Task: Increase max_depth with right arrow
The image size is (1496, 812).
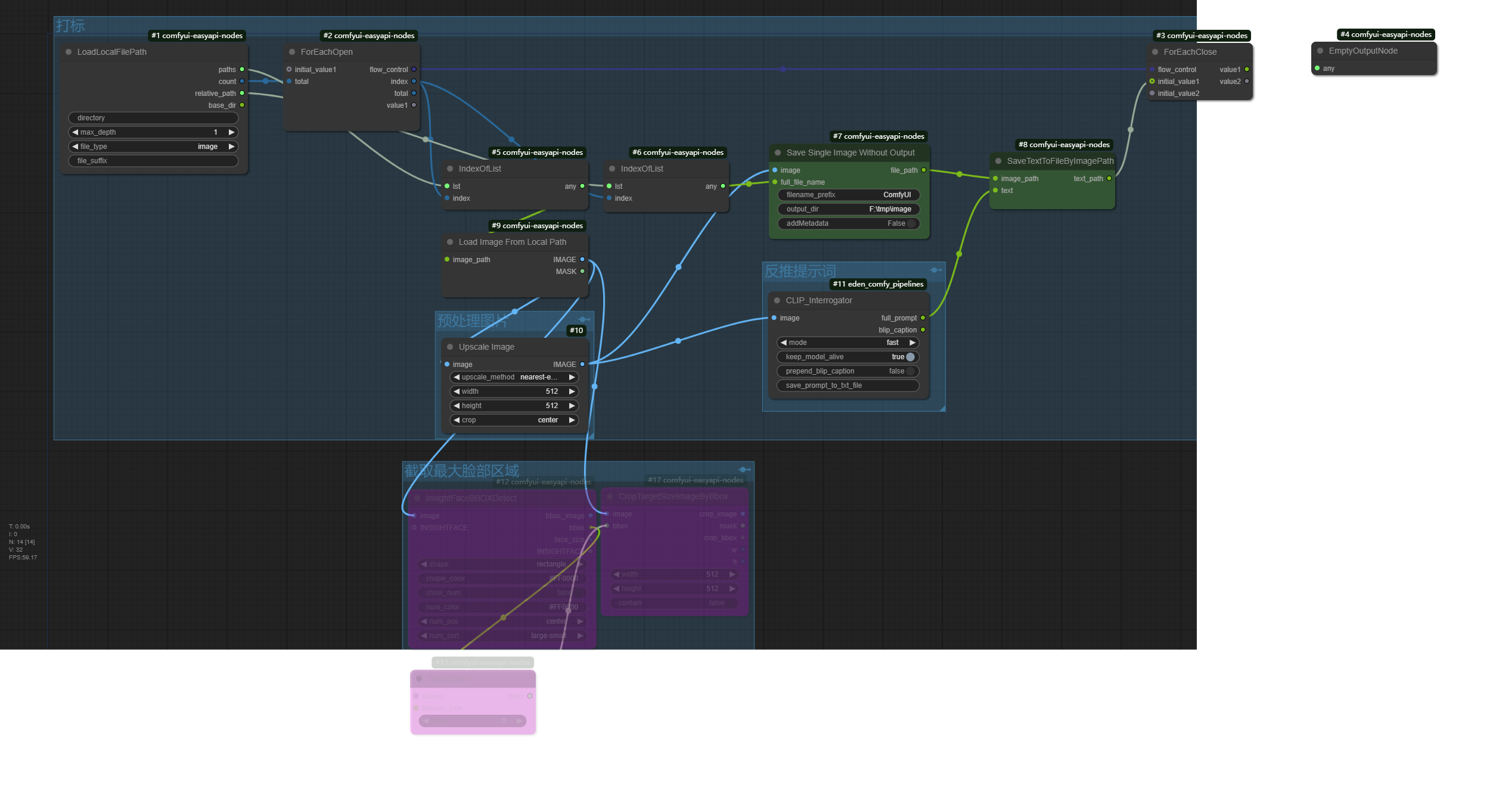Action: click(231, 132)
